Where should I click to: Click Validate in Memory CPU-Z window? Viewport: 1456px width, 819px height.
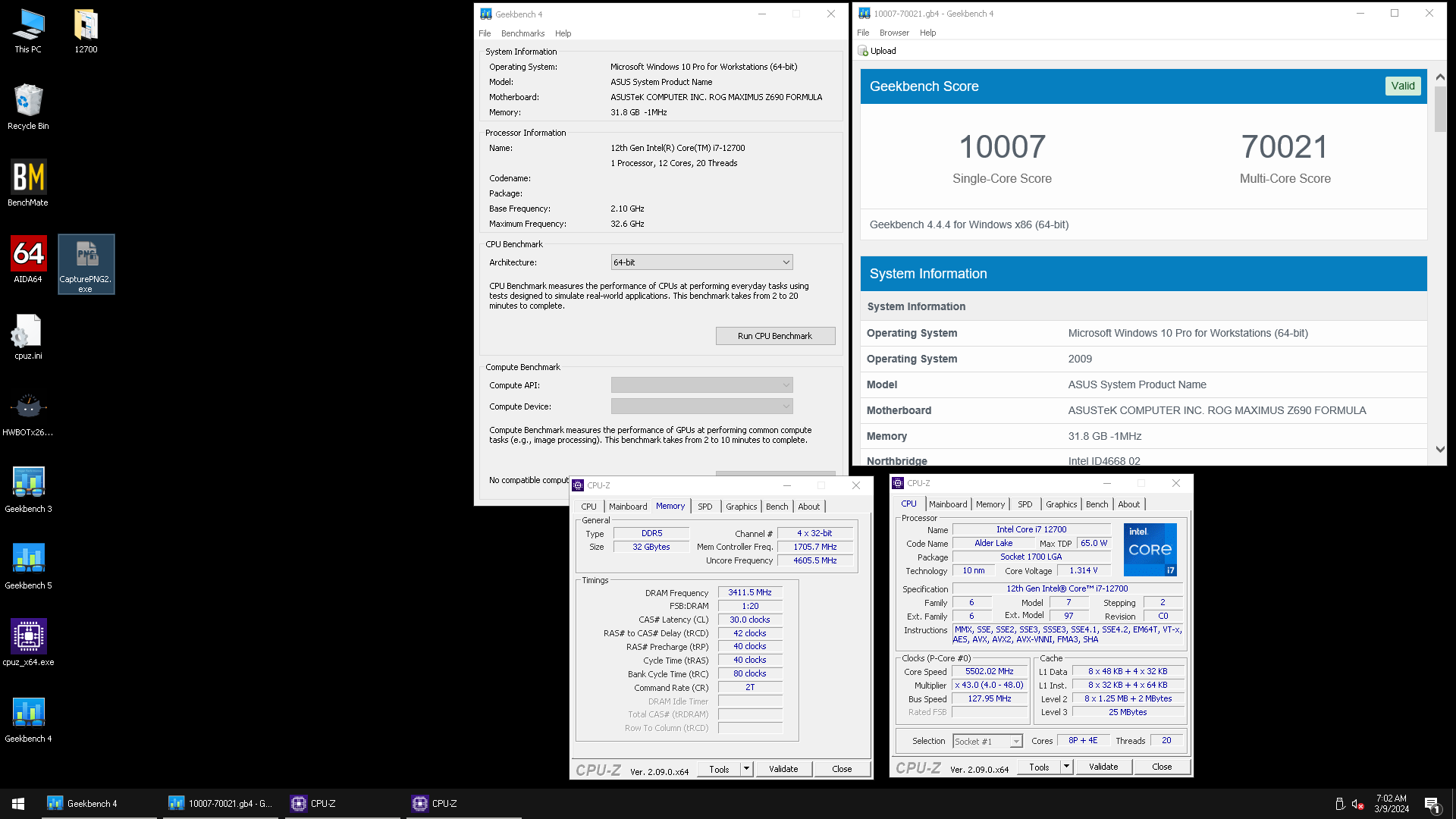783,769
